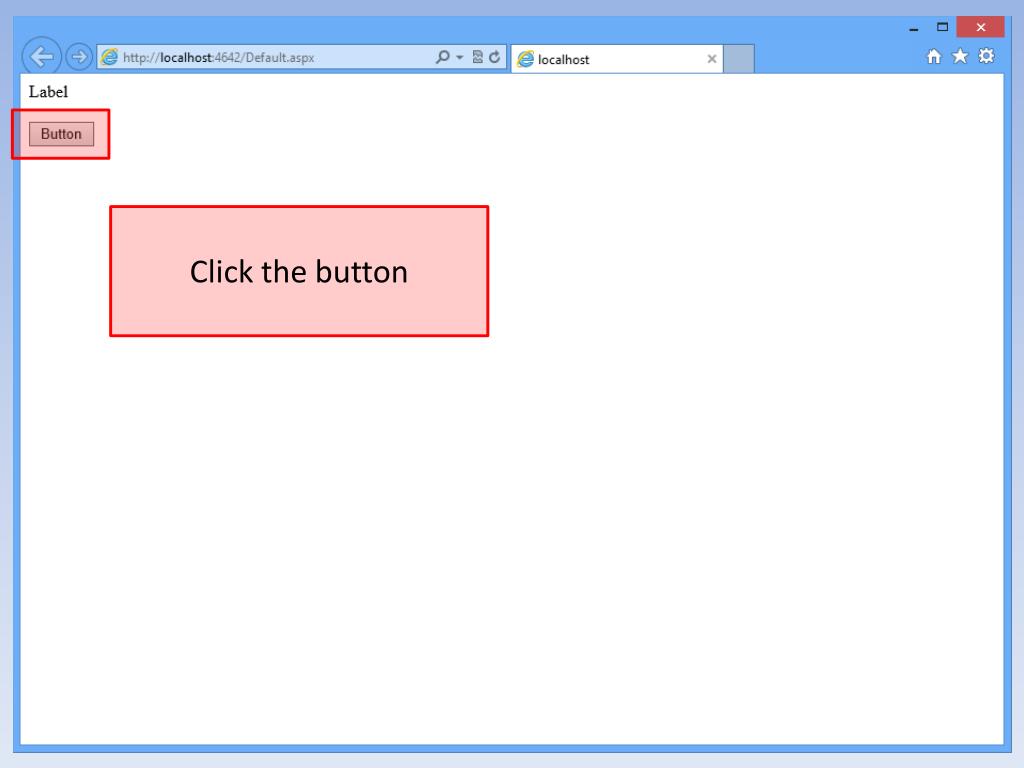Close the Internet Explorer window

pyautogui.click(x=980, y=27)
